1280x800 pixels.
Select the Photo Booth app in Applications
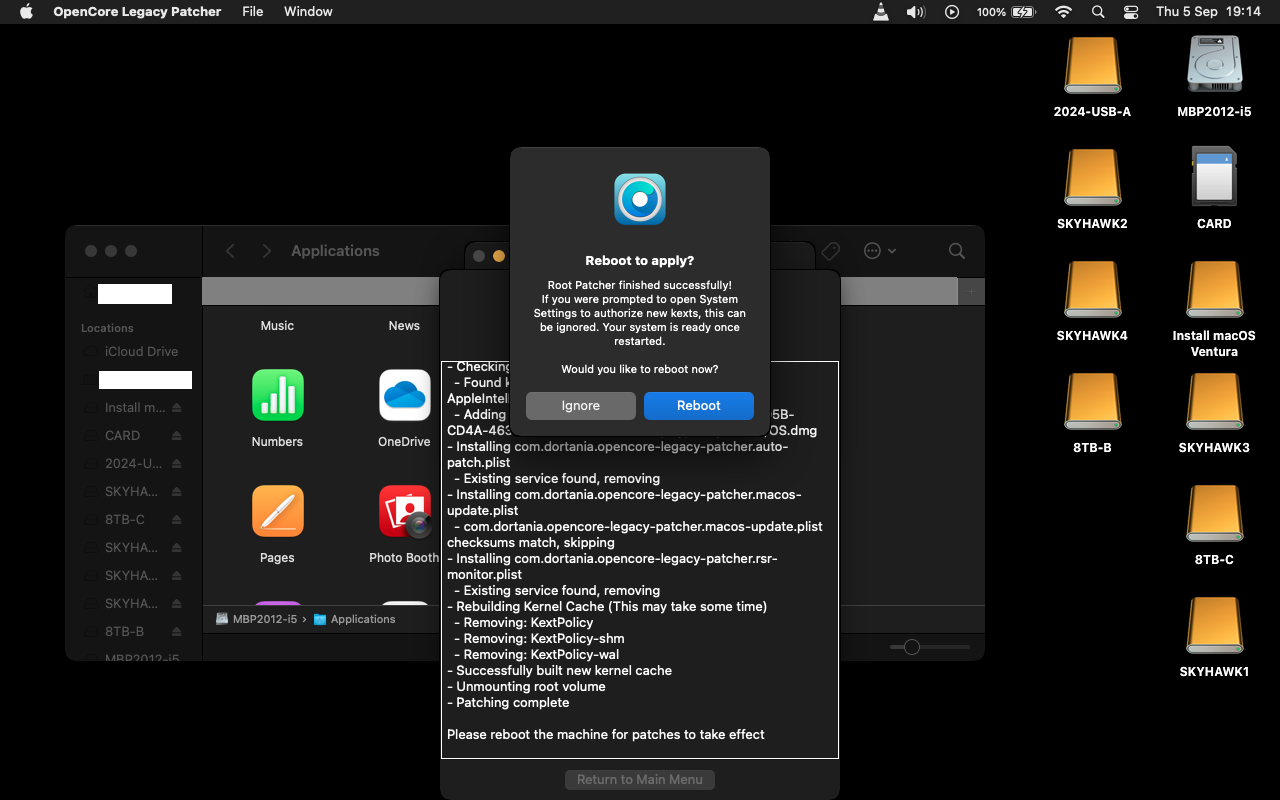click(x=404, y=511)
